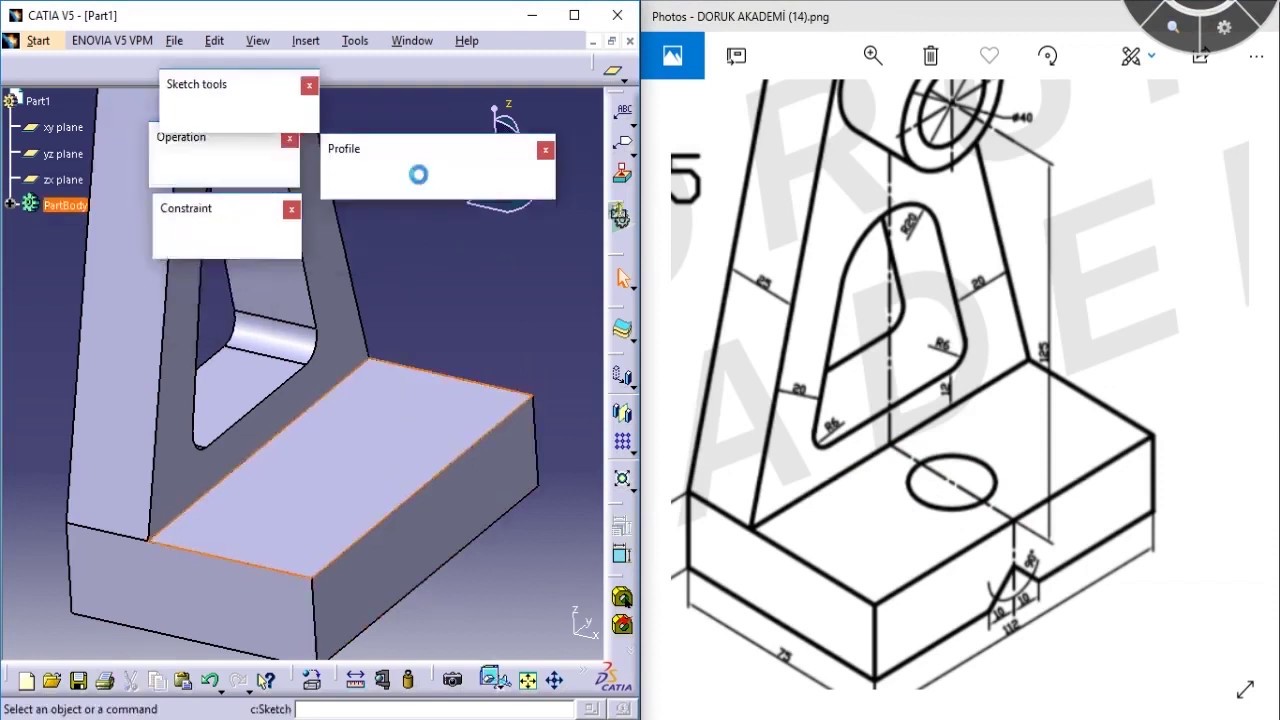This screenshot has height=720, width=1280.
Task: Open the ENOVIA V5 VPM menu
Action: coord(112,41)
